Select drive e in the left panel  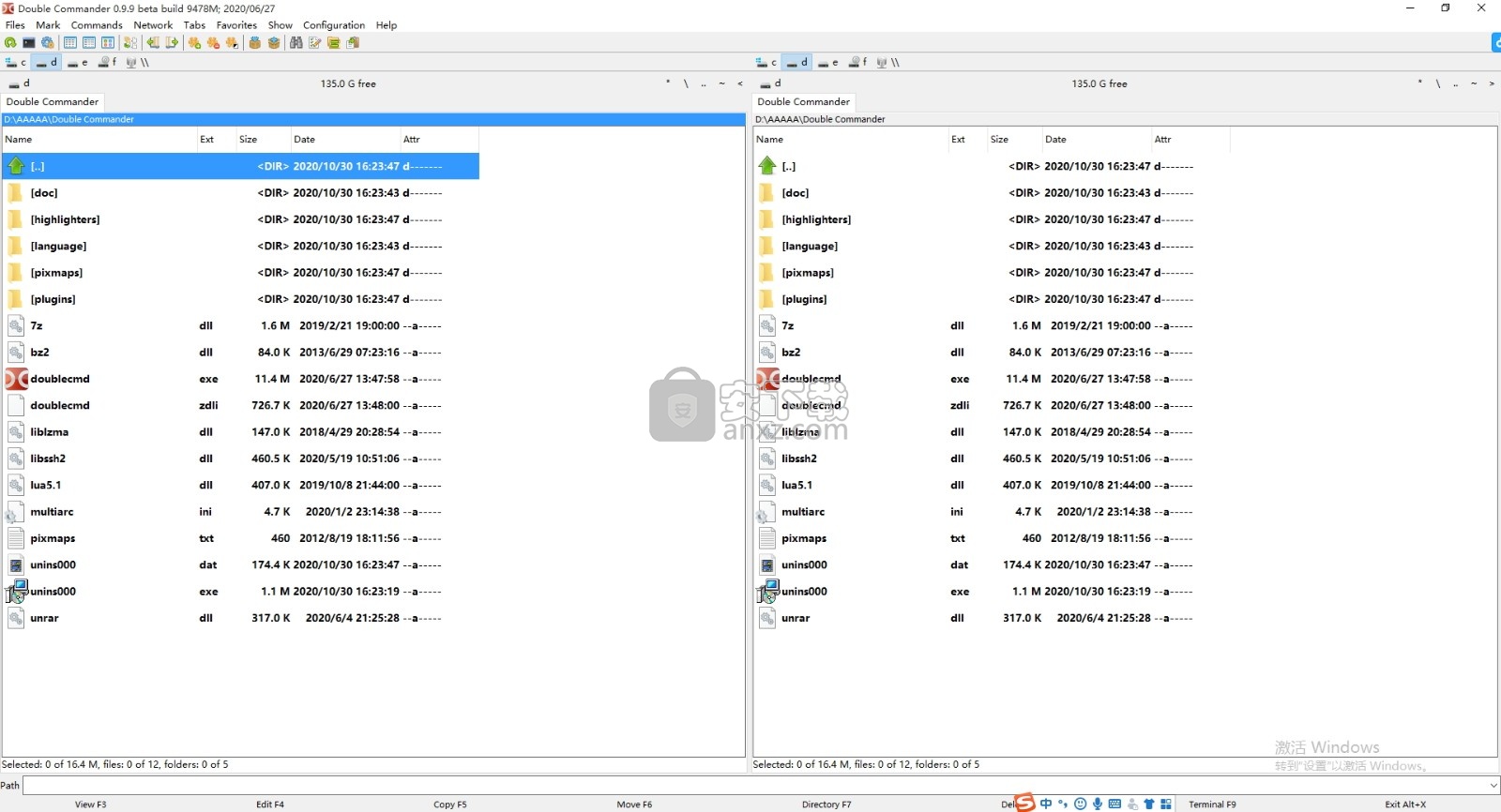click(78, 63)
